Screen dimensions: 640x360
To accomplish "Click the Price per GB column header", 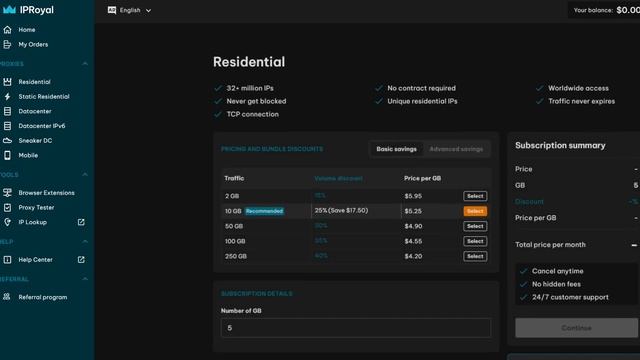I will [422, 178].
